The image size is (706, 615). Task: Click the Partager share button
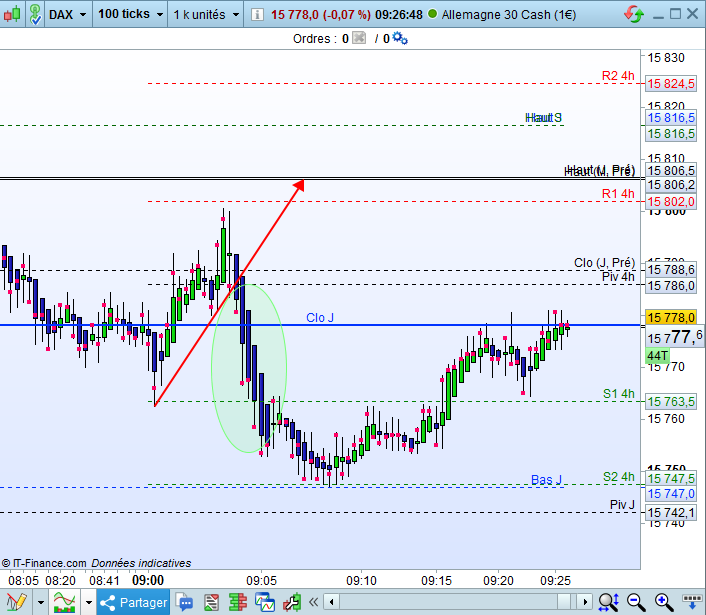coord(133,602)
